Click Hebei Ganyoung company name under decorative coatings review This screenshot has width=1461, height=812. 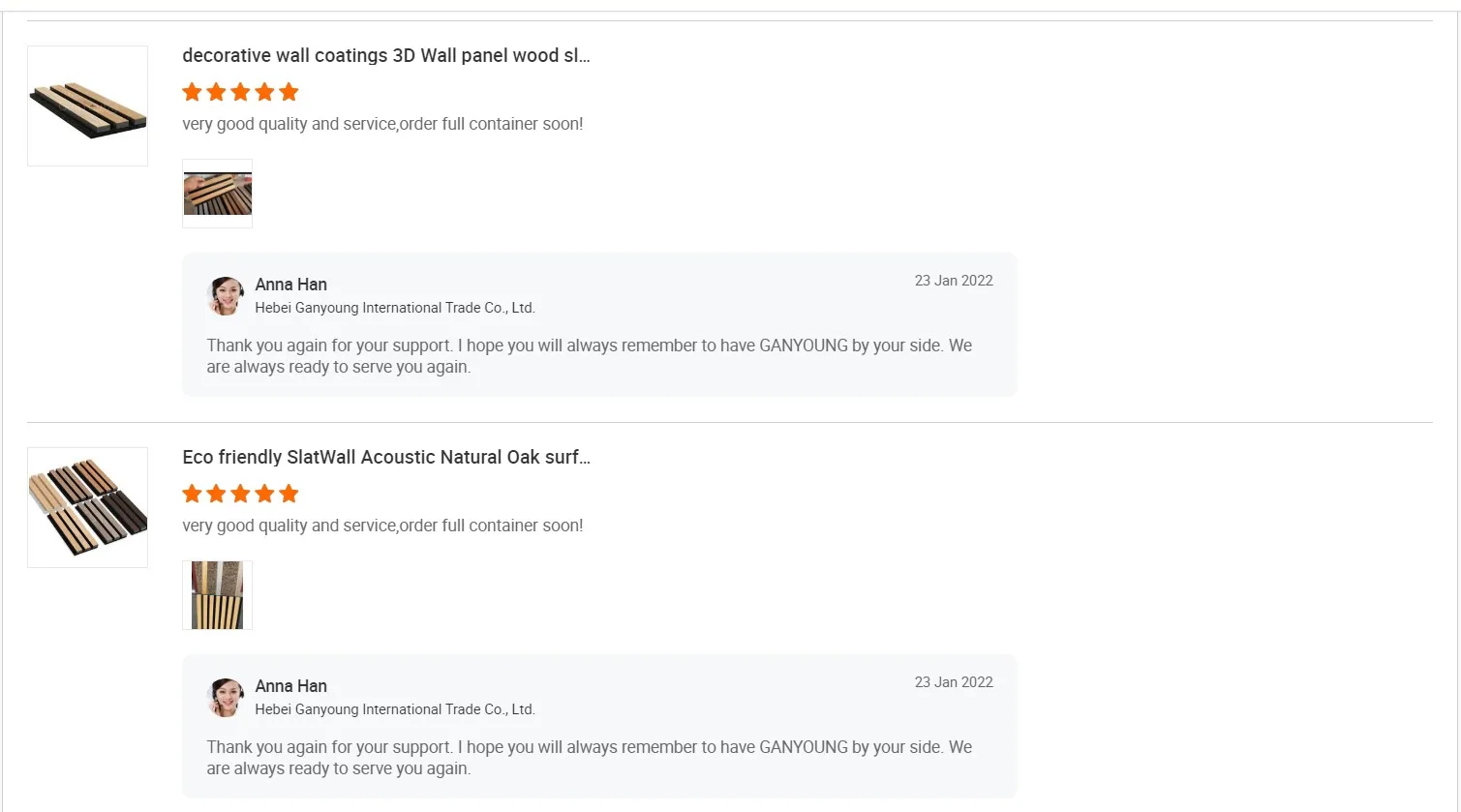coord(394,308)
